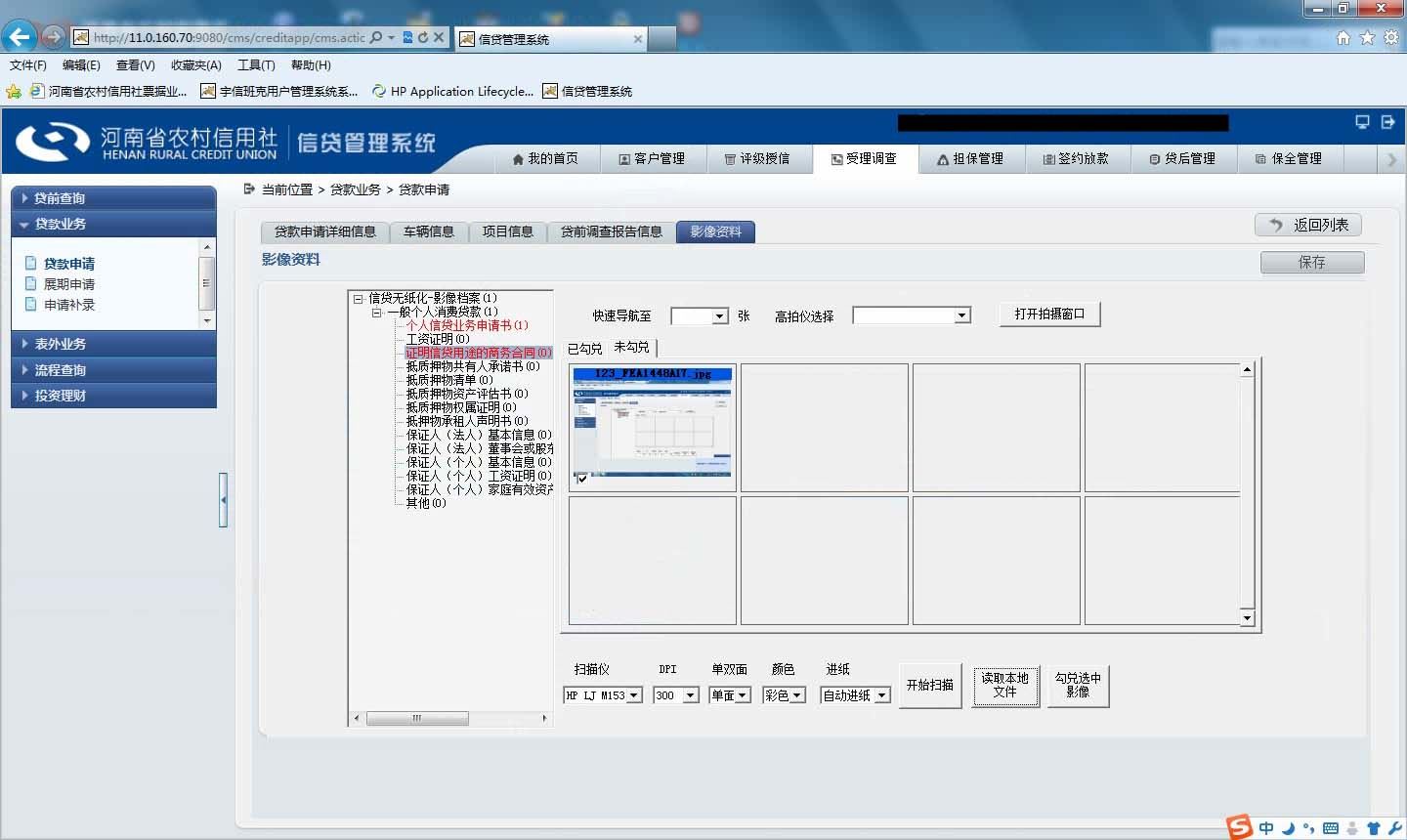Open the 担保管理 navigation tab
The width and height of the screenshot is (1407, 840).
coord(970,158)
